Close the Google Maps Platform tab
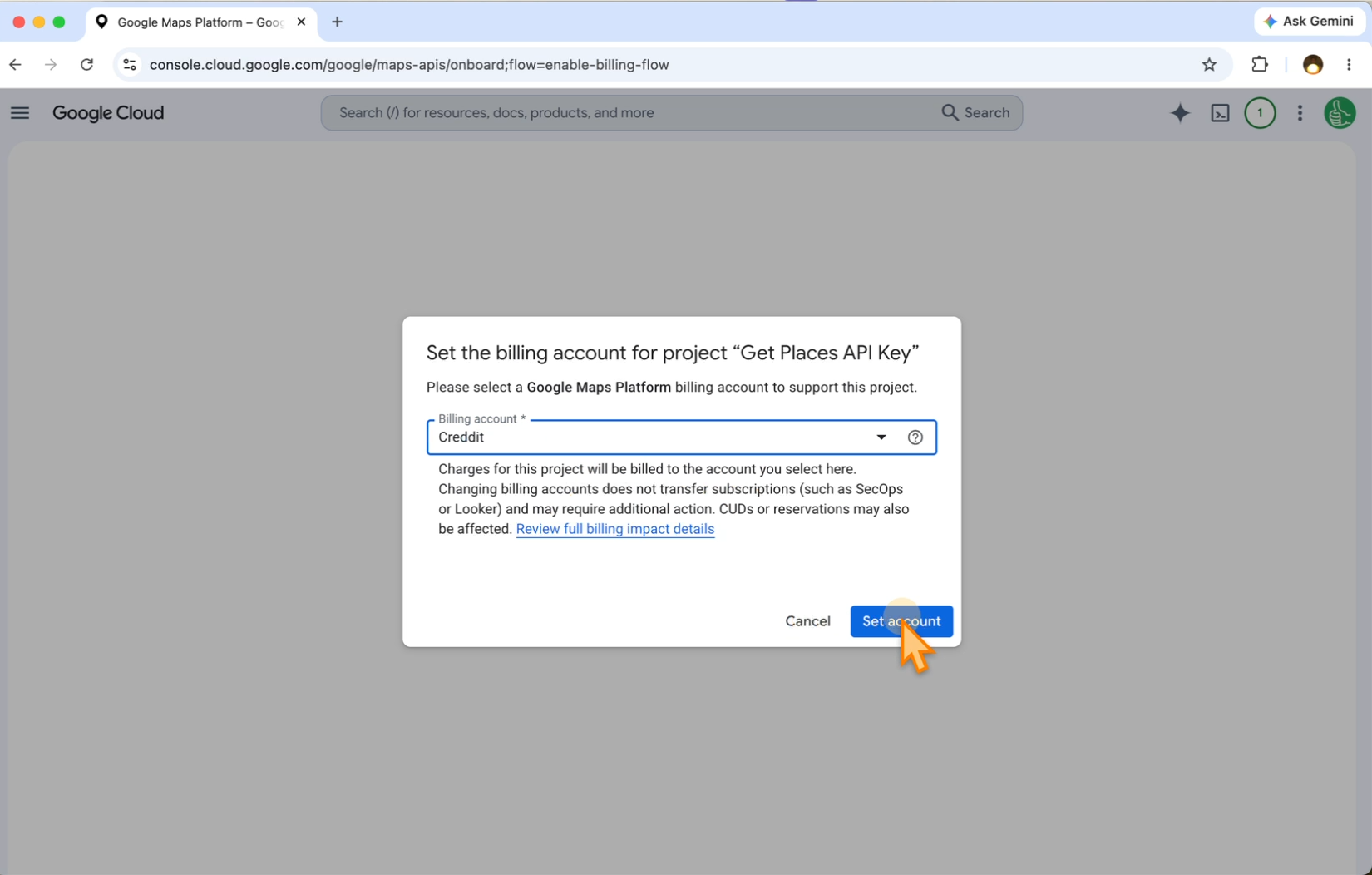Viewport: 1372px width, 875px height. coord(301,22)
